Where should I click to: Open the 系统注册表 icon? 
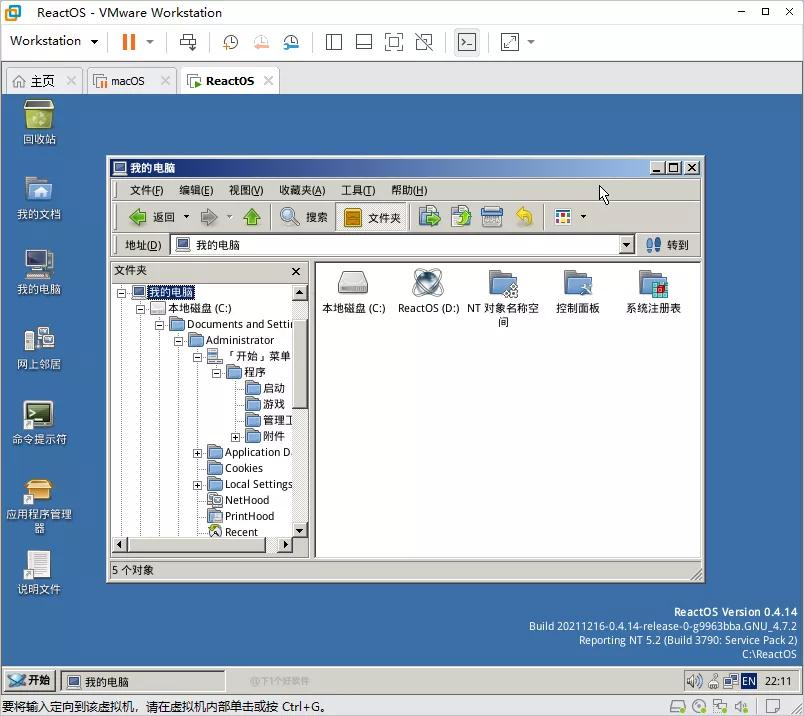point(652,285)
